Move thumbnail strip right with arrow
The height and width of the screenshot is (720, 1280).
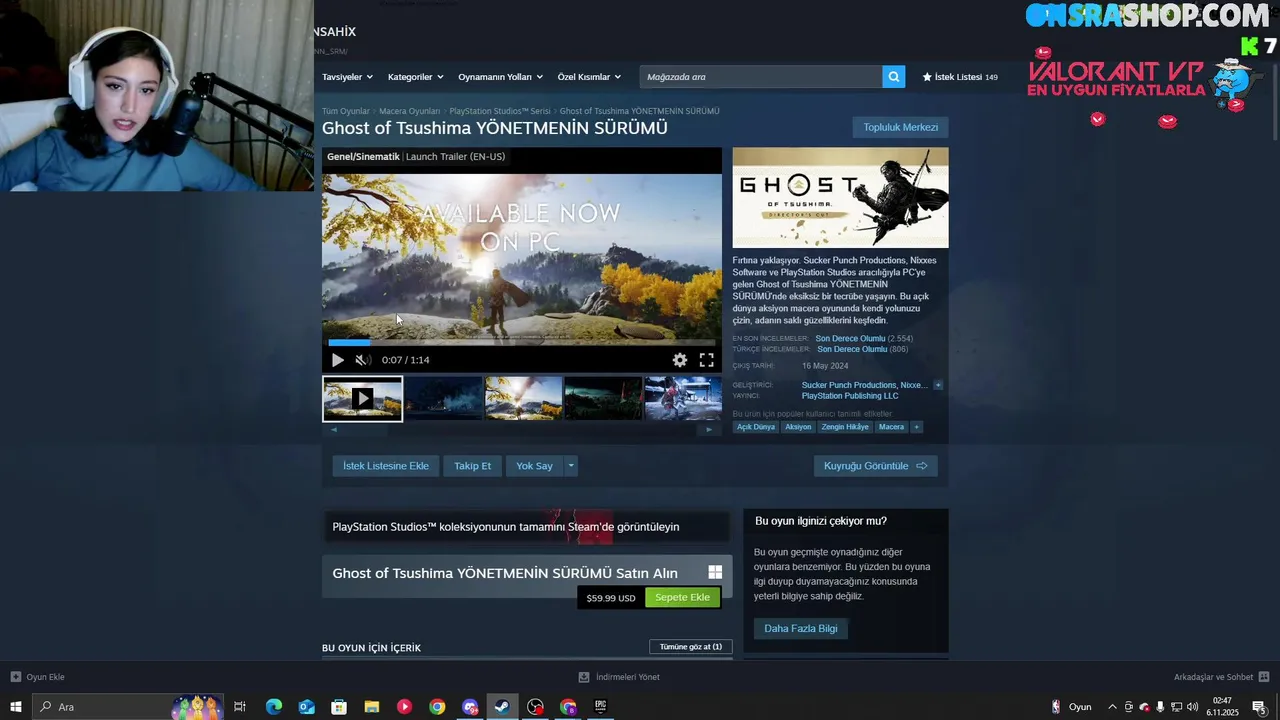click(x=709, y=430)
